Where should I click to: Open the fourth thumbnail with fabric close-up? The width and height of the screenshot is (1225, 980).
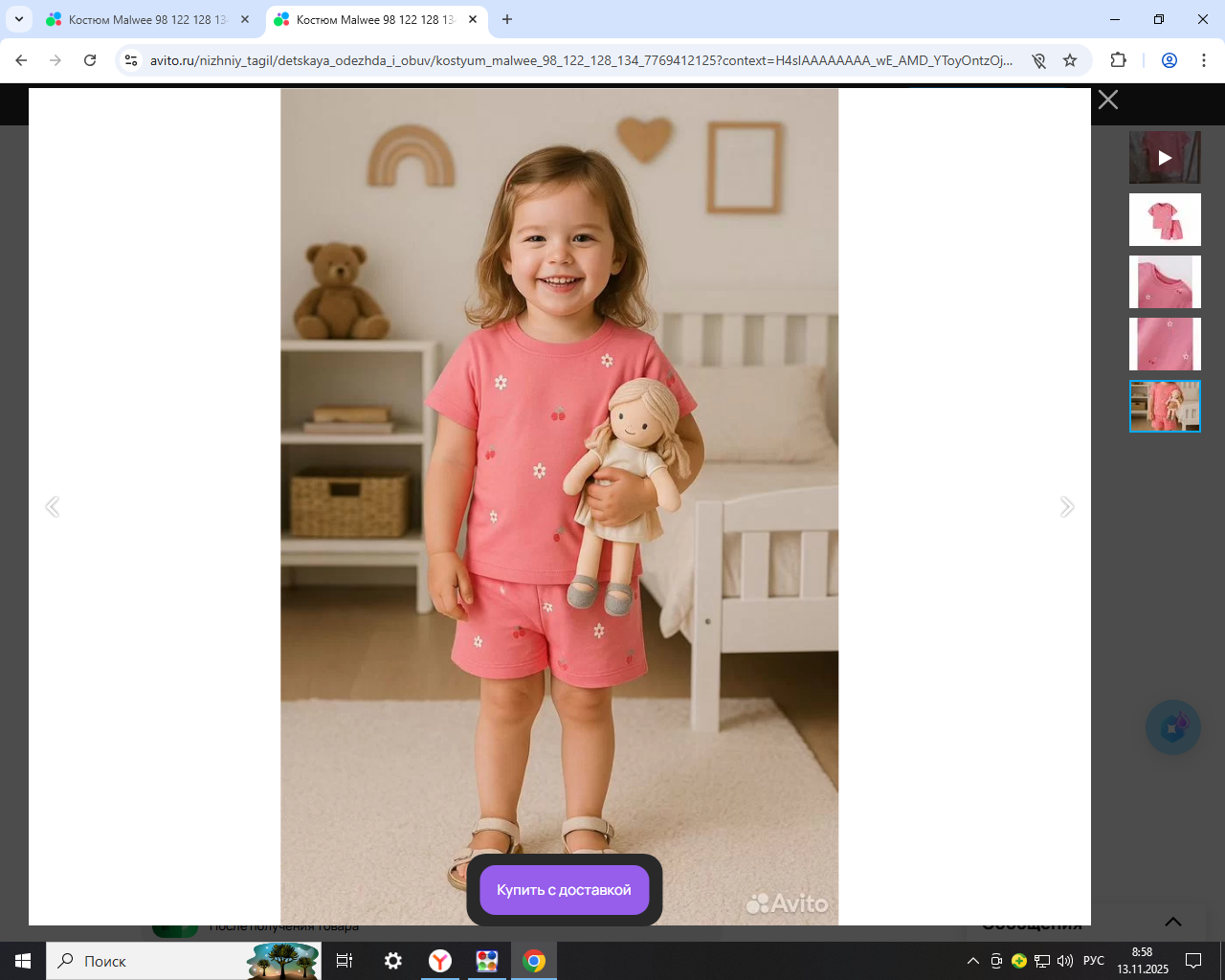[x=1165, y=345]
